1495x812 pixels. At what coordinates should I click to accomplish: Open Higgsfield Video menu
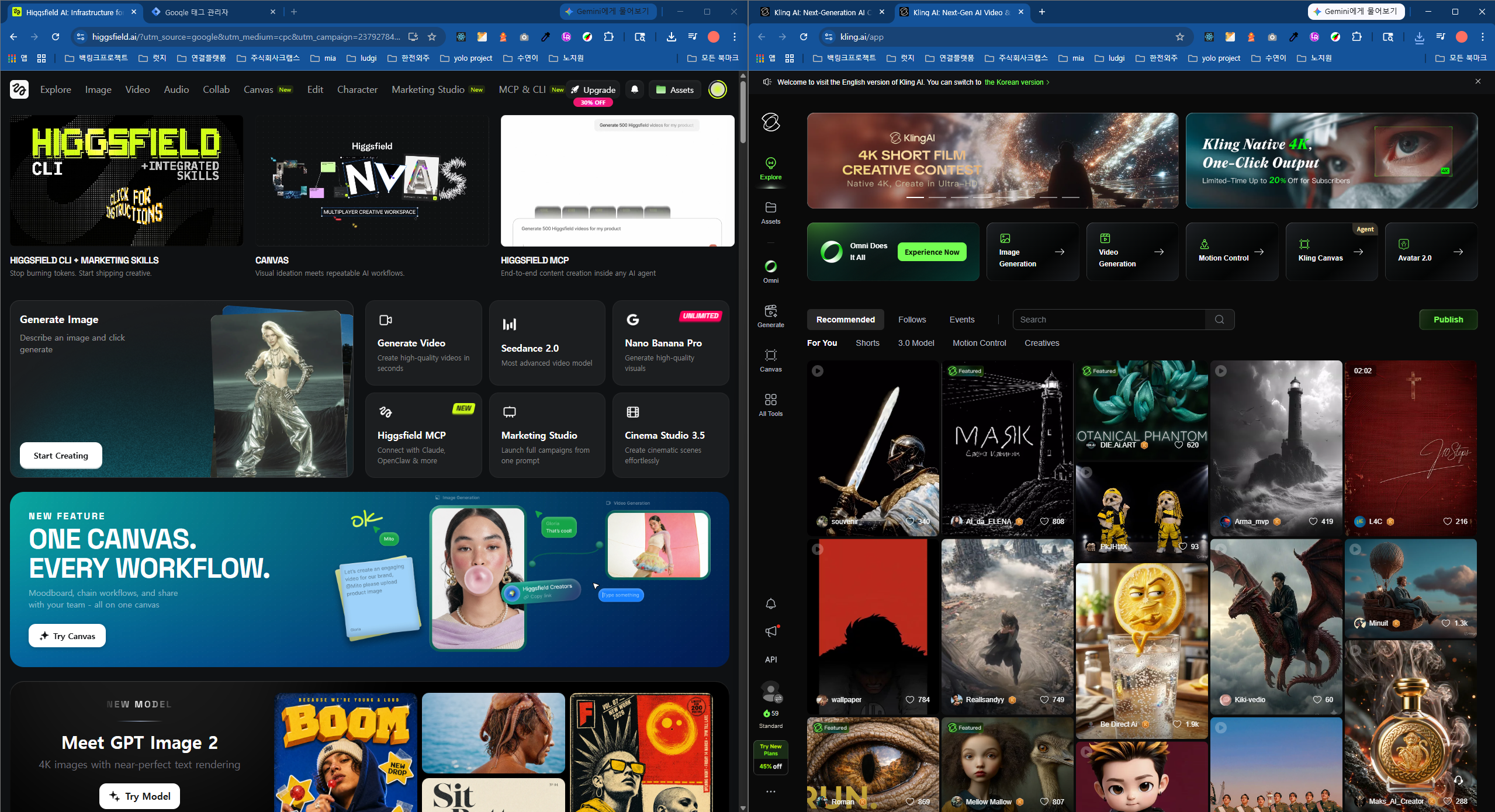coord(137,89)
